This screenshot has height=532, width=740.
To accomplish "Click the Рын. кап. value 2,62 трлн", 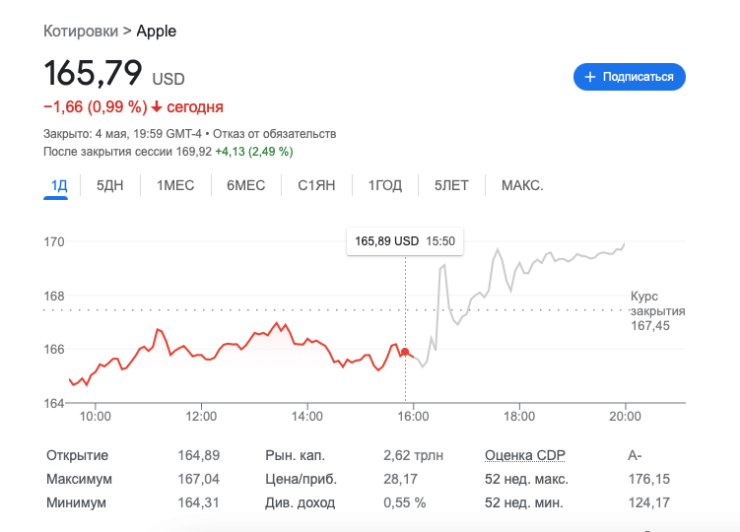I will (x=413, y=455).
